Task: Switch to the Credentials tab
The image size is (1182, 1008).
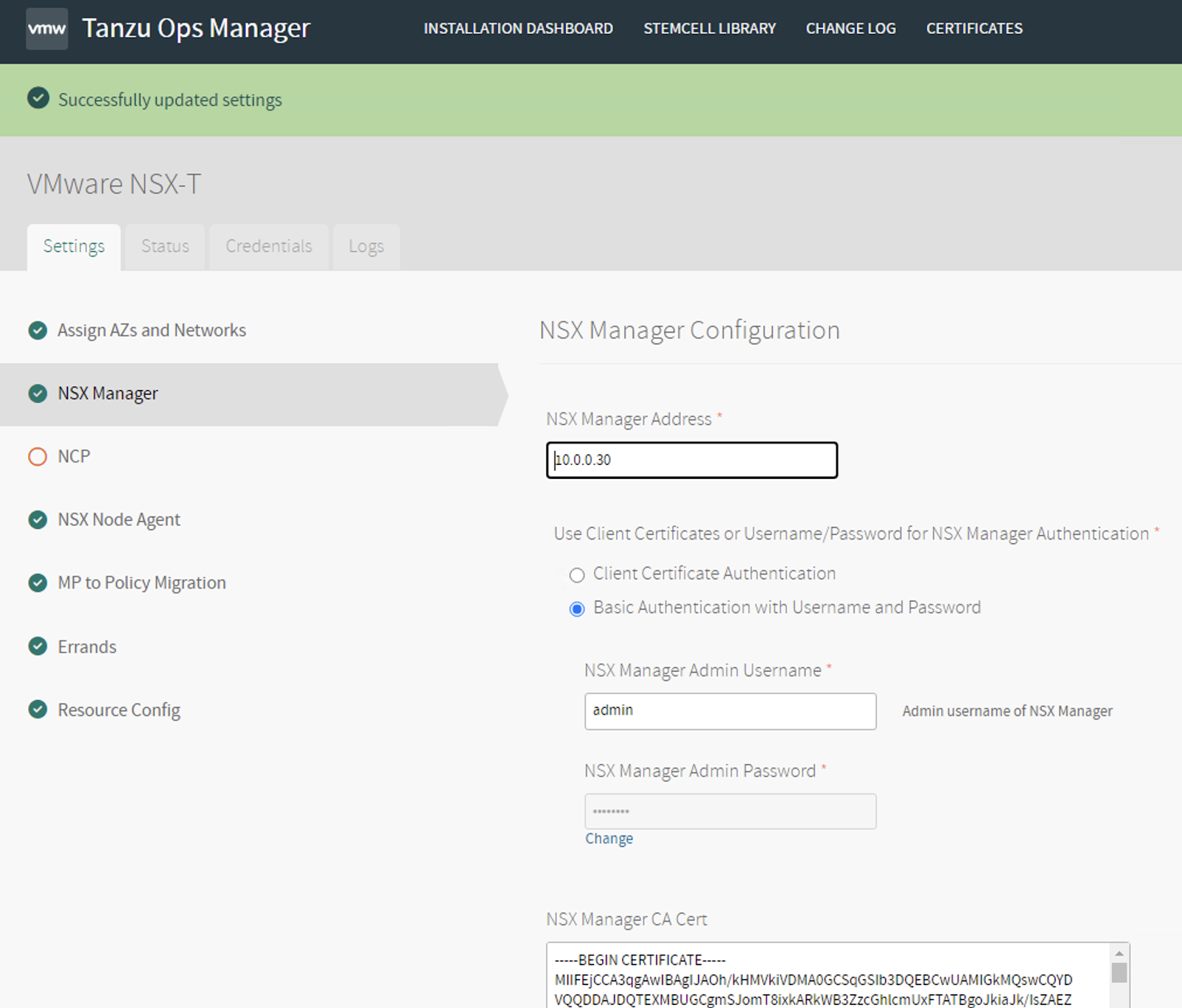Action: pos(269,247)
